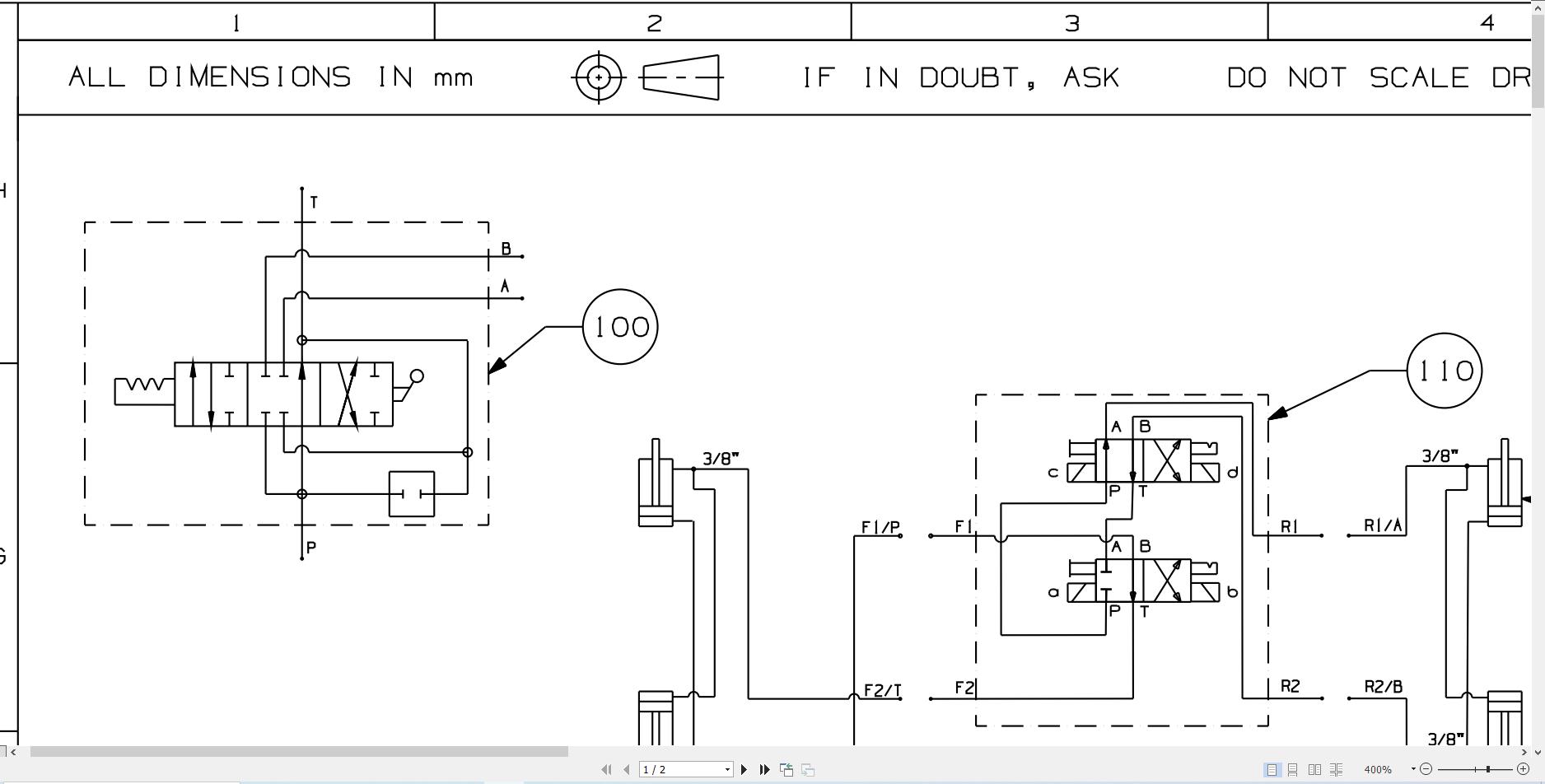Select the previous view navigation icon
This screenshot has height=784, width=1545.
pyautogui.click(x=787, y=769)
